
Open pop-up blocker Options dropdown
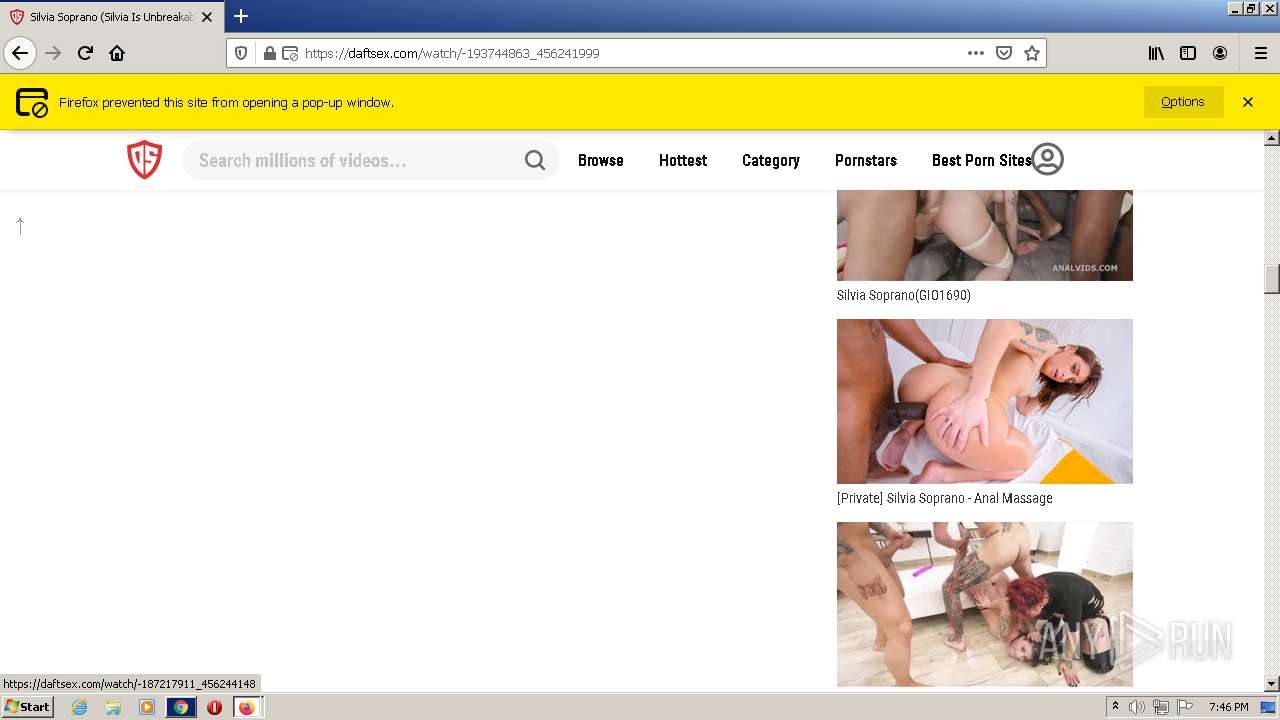tap(1183, 102)
